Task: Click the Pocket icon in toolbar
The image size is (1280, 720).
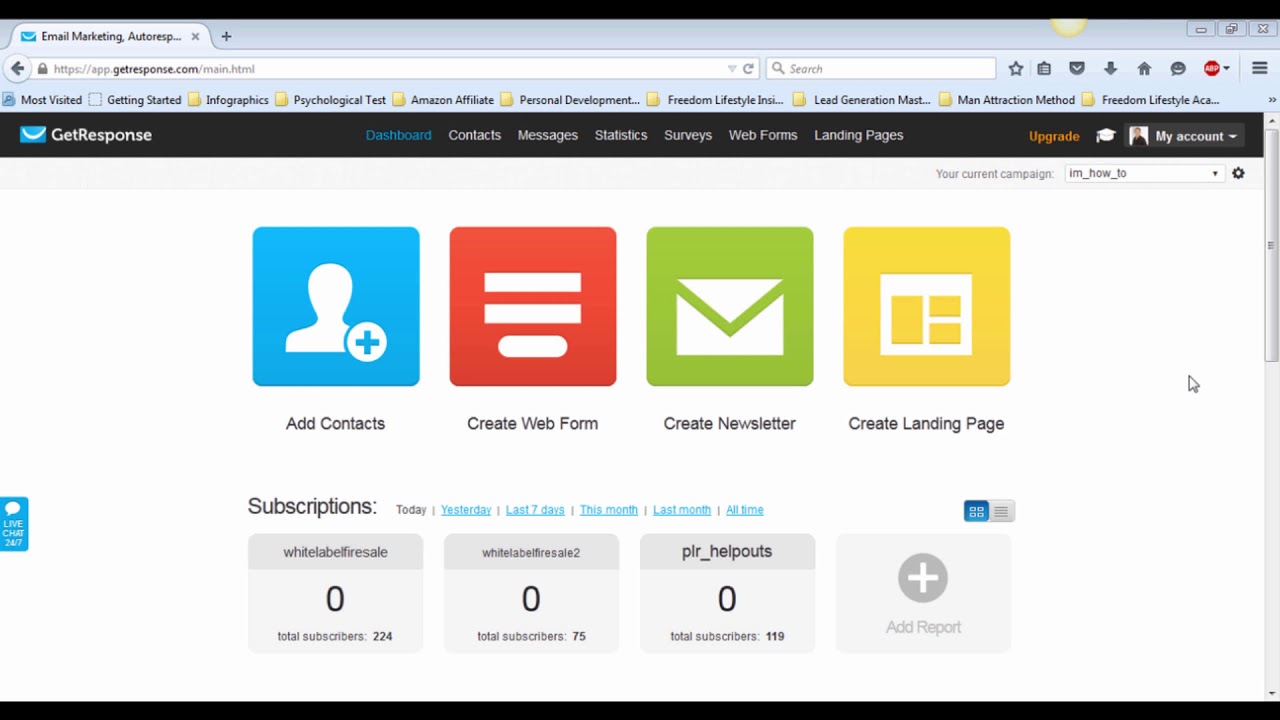Action: pos(1077,69)
